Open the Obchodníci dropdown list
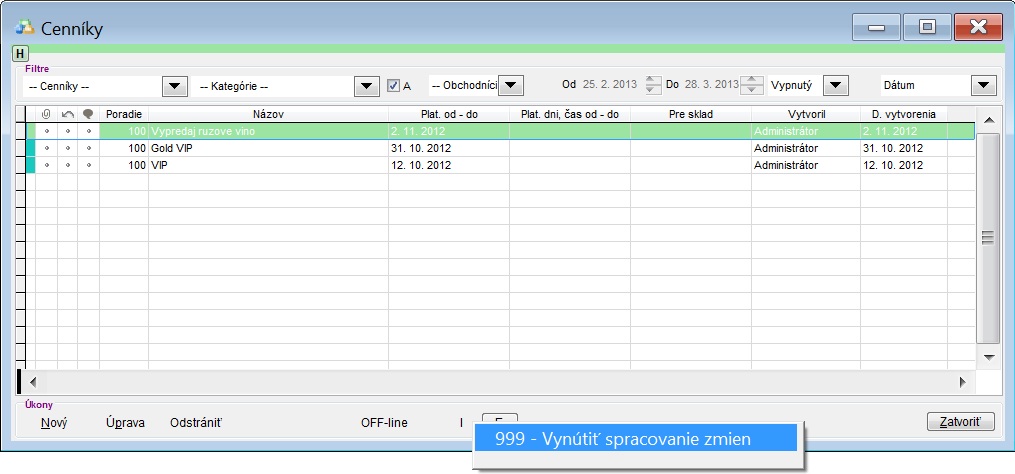Image resolution: width=1015 pixels, height=474 pixels. tap(511, 86)
